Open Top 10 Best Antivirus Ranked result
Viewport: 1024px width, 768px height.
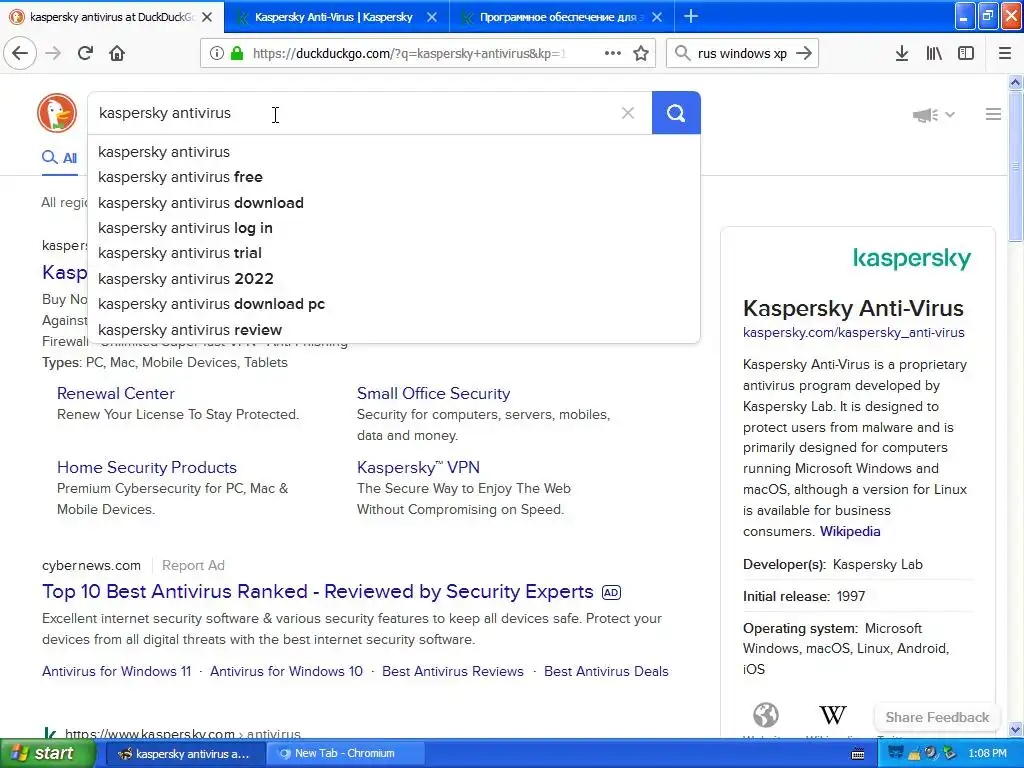point(317,591)
